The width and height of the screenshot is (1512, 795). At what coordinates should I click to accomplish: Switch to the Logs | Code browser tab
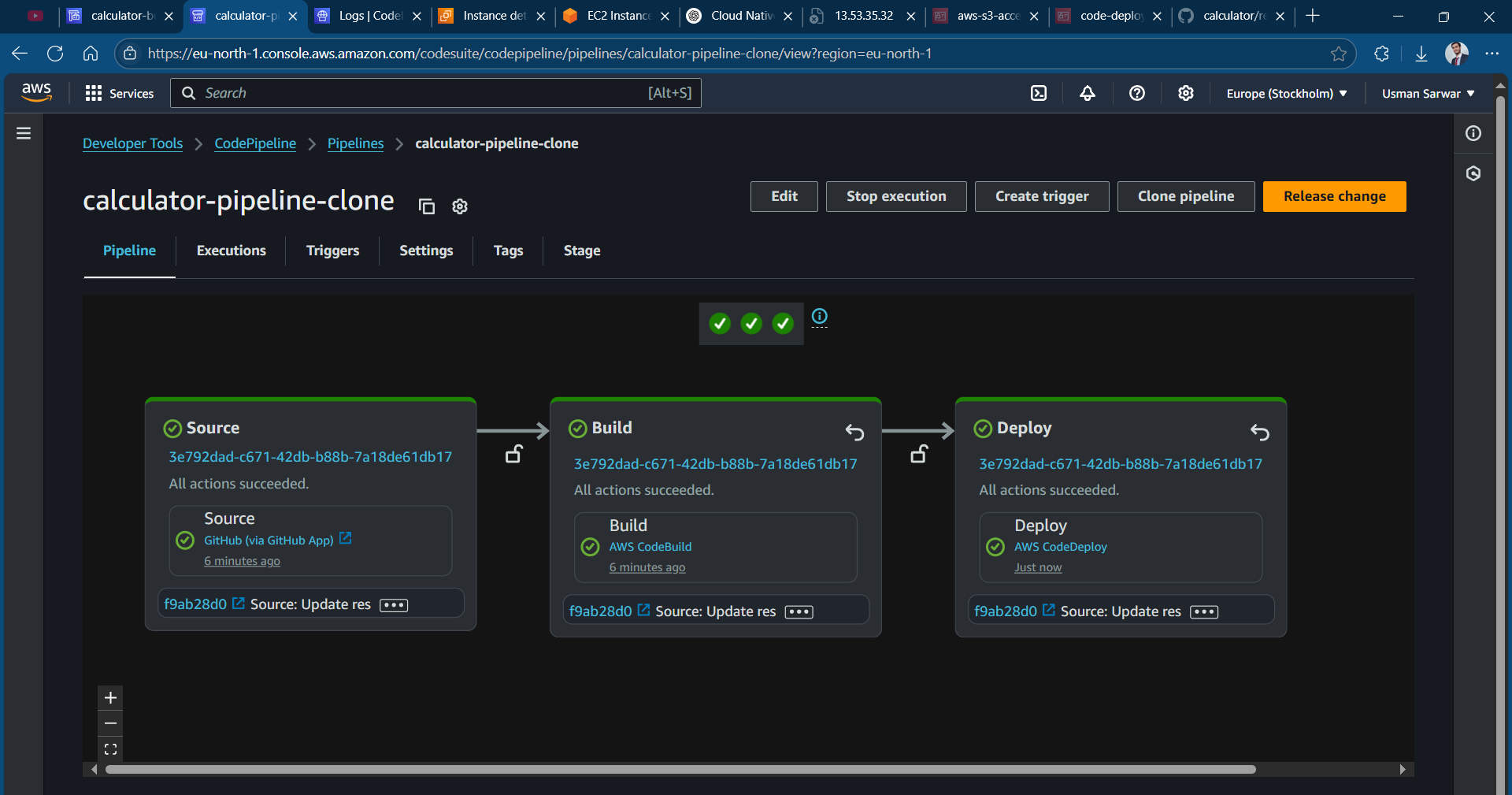click(368, 16)
